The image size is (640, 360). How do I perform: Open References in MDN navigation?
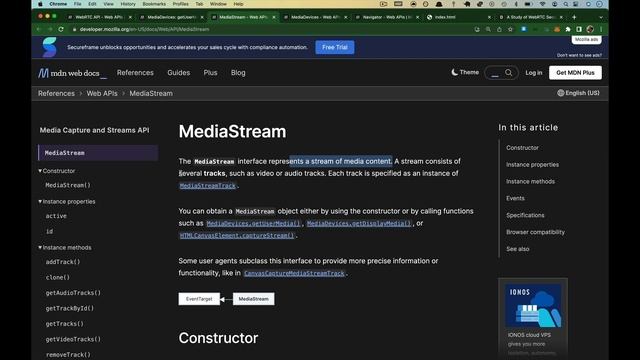pos(135,73)
